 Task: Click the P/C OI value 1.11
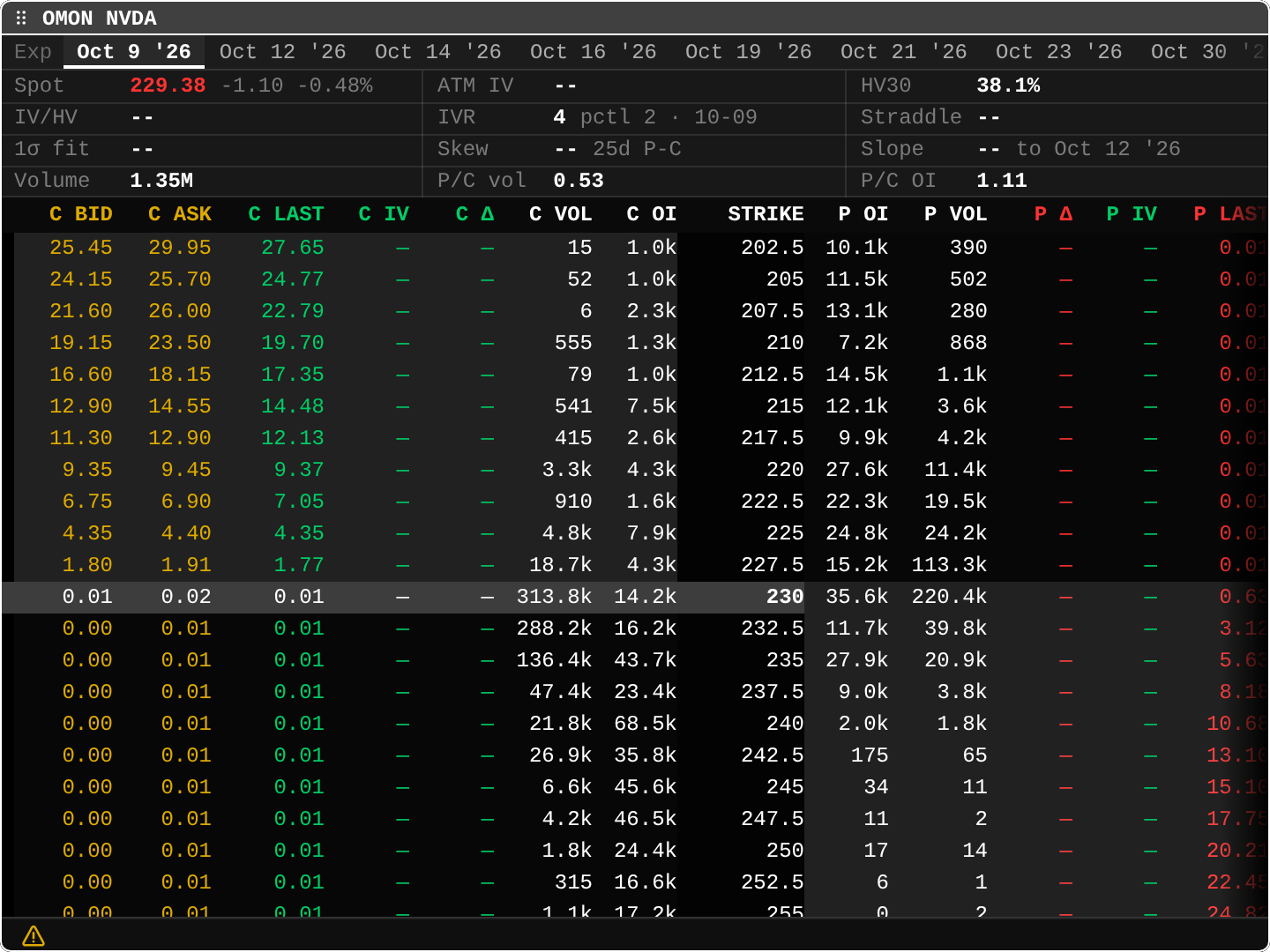pyautogui.click(x=1002, y=181)
